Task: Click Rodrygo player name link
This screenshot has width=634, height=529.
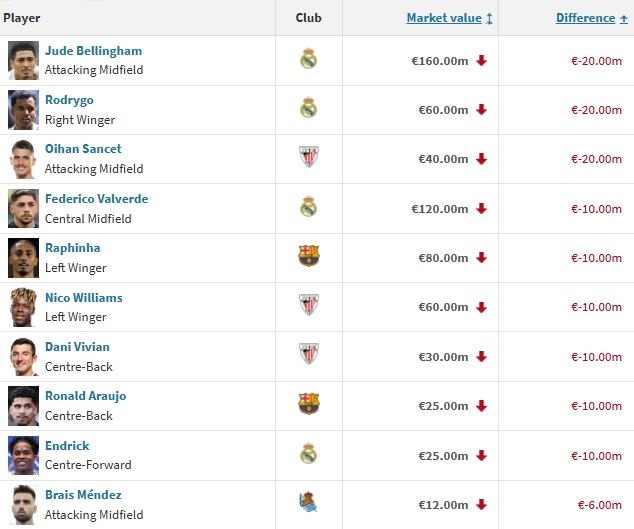Action: click(x=70, y=100)
